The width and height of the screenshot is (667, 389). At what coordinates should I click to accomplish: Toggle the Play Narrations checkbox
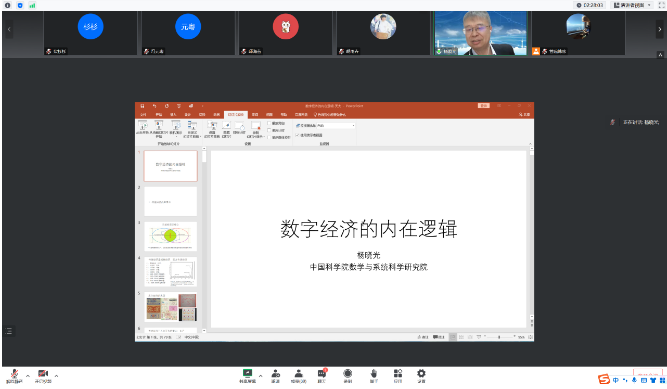pos(269,123)
